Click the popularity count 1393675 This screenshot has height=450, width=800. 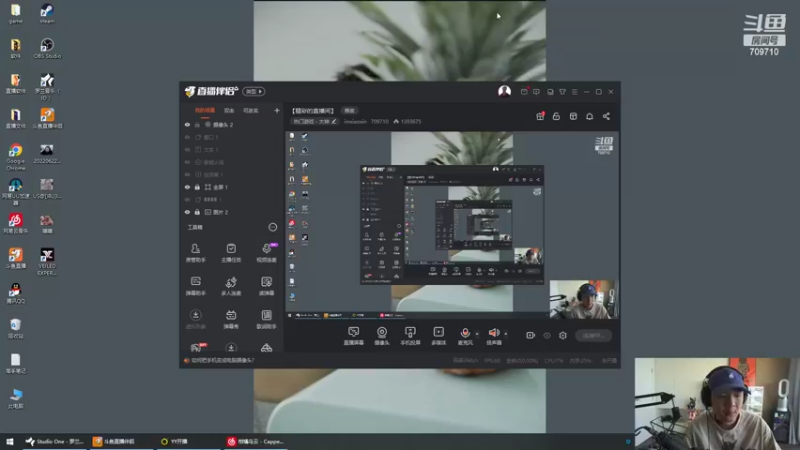pyautogui.click(x=411, y=121)
